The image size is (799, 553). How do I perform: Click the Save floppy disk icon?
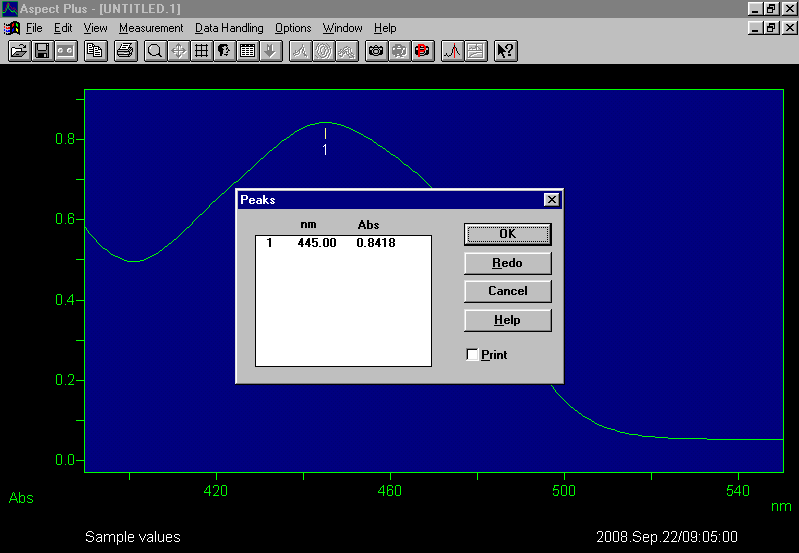(42, 51)
